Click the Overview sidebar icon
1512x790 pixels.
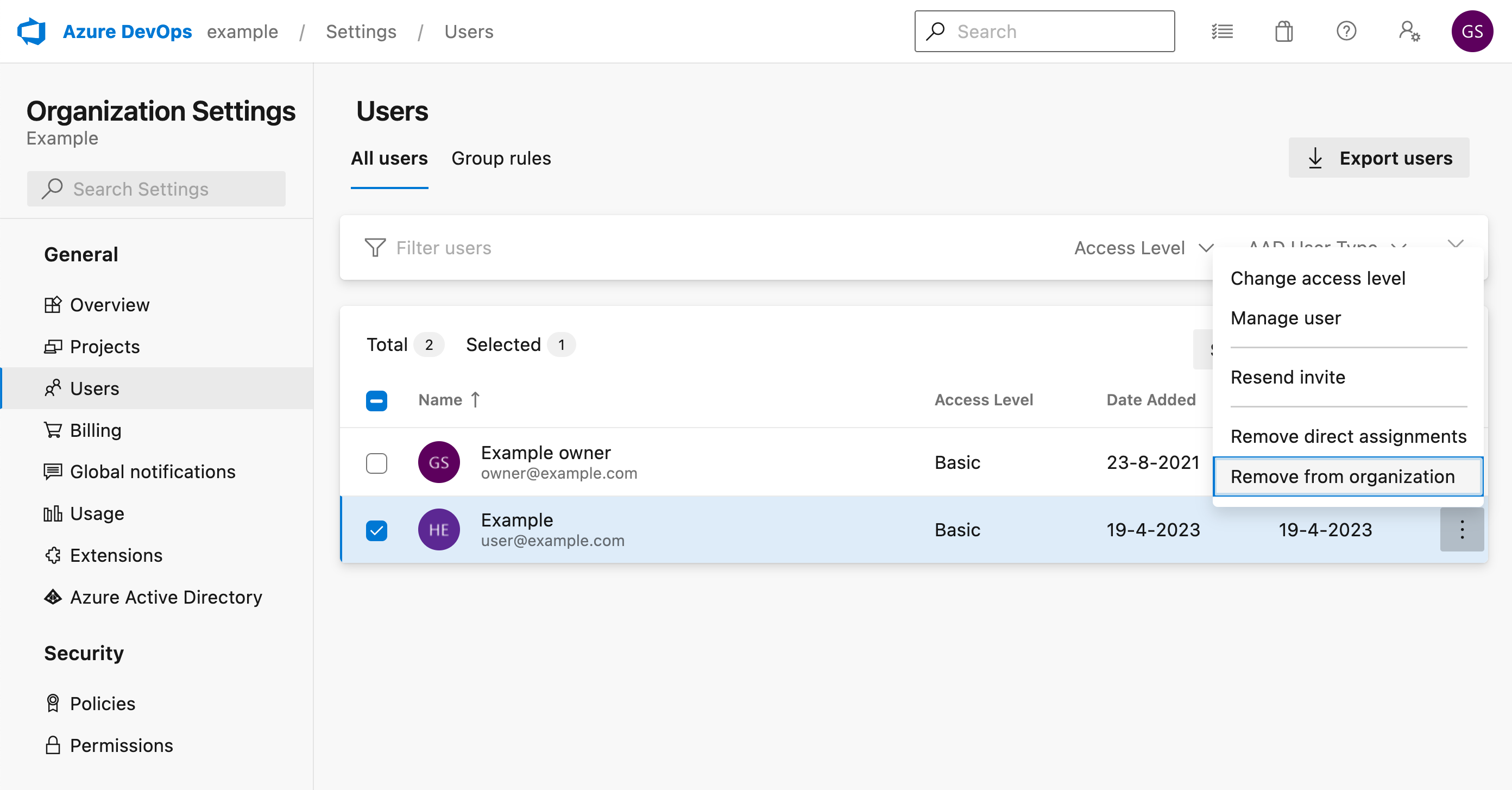pyautogui.click(x=53, y=305)
